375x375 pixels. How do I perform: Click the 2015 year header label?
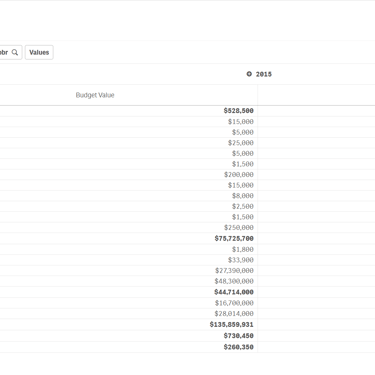264,74
